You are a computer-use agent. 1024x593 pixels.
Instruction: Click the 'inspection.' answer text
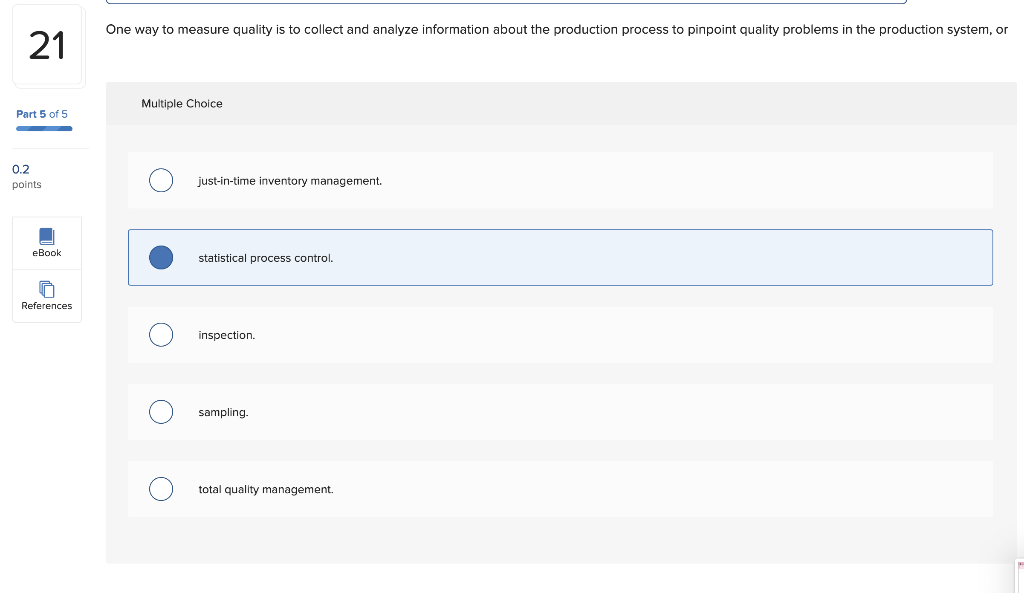pyautogui.click(x=227, y=335)
